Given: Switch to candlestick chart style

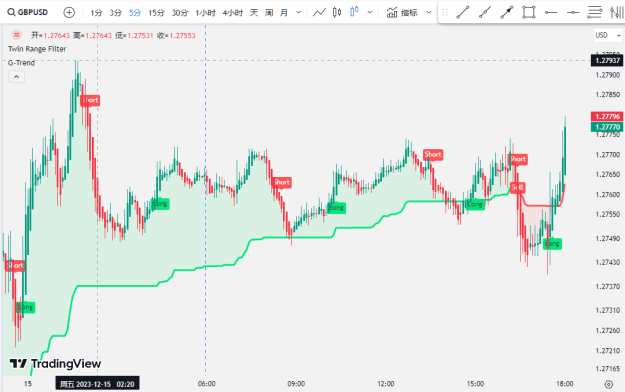Looking at the screenshot, I should (337, 12).
